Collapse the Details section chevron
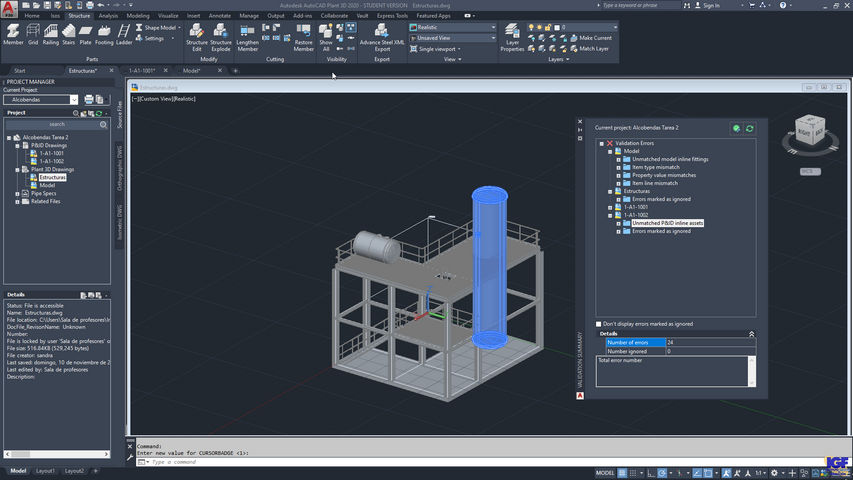The image size is (853, 480). [751, 333]
